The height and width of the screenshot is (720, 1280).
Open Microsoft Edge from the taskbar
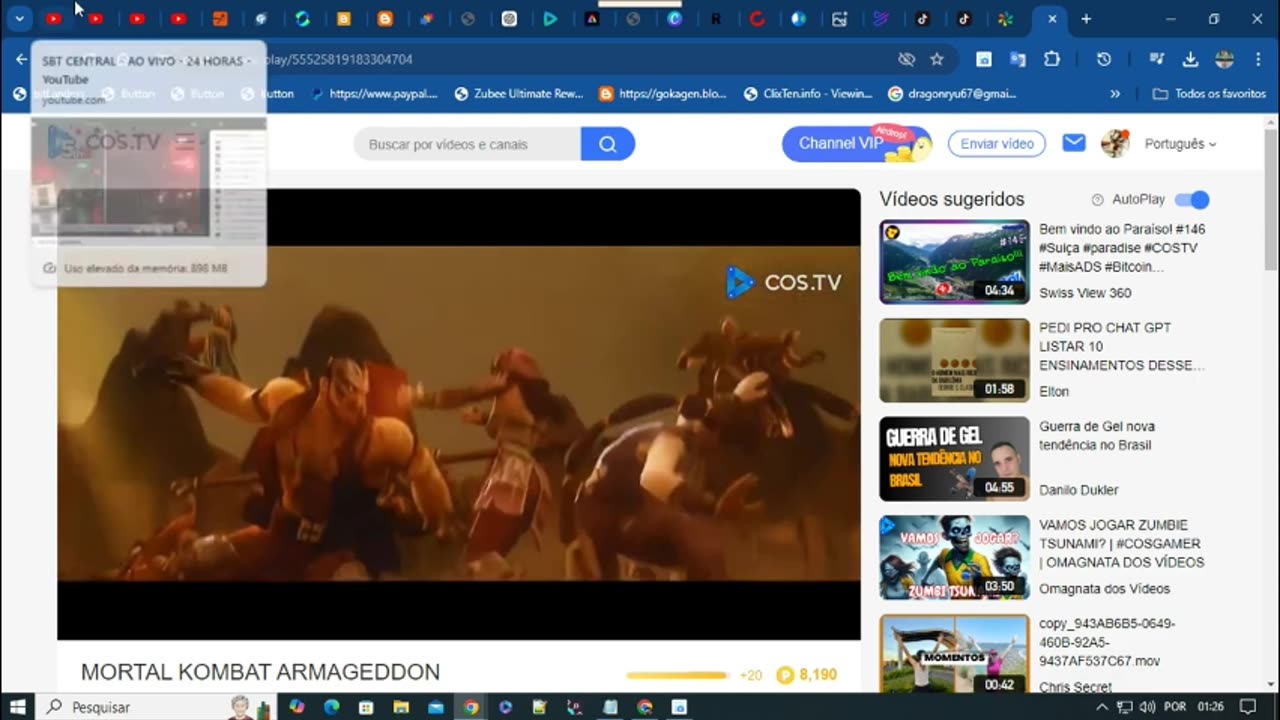(x=331, y=707)
